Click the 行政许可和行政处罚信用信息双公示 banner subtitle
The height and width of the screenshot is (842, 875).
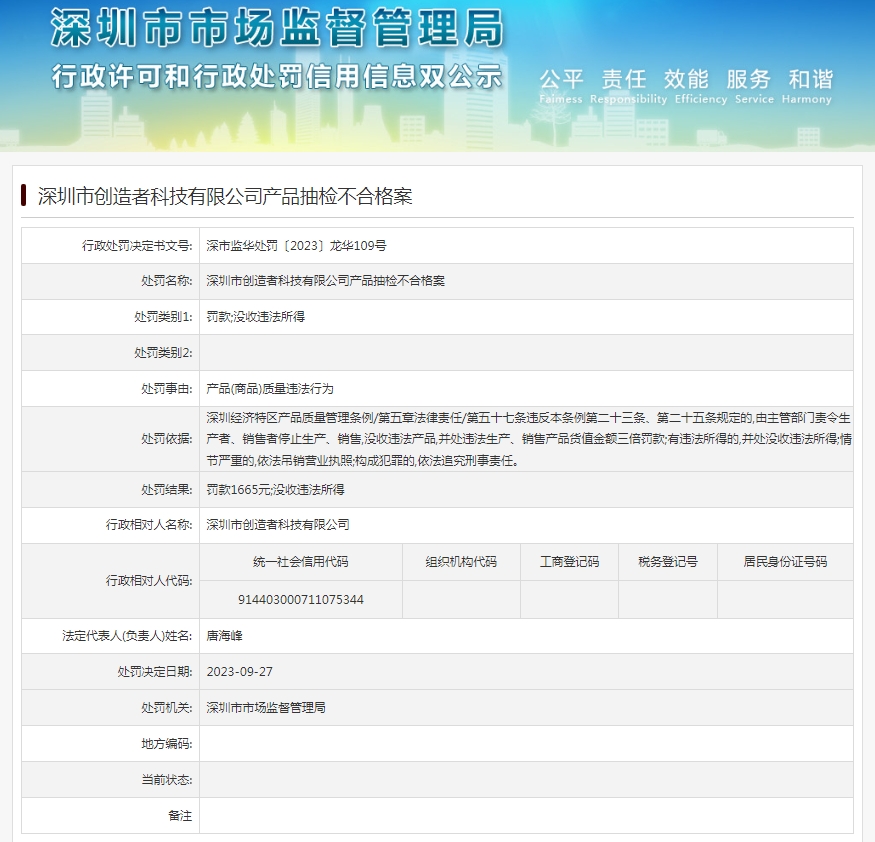tap(277, 76)
